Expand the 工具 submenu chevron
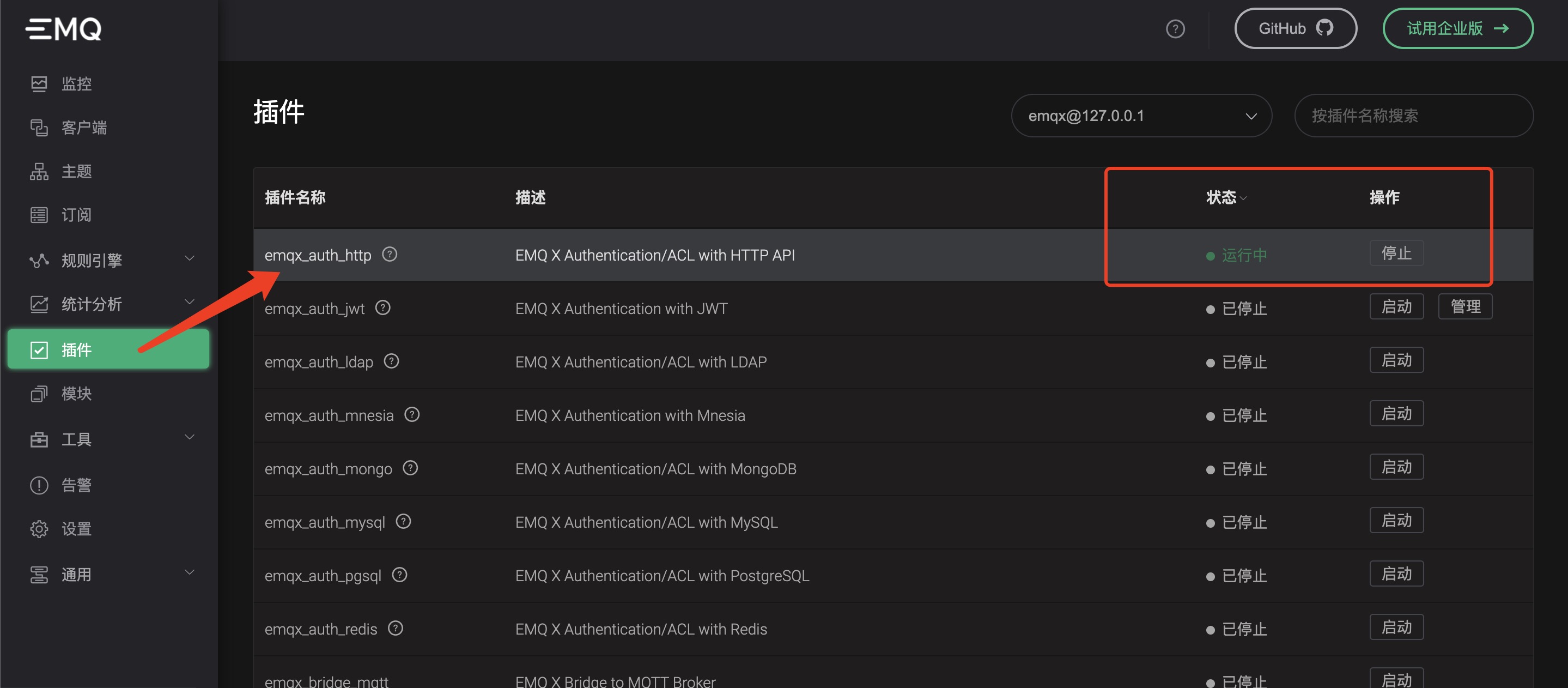The width and height of the screenshot is (1568, 688). [x=189, y=437]
